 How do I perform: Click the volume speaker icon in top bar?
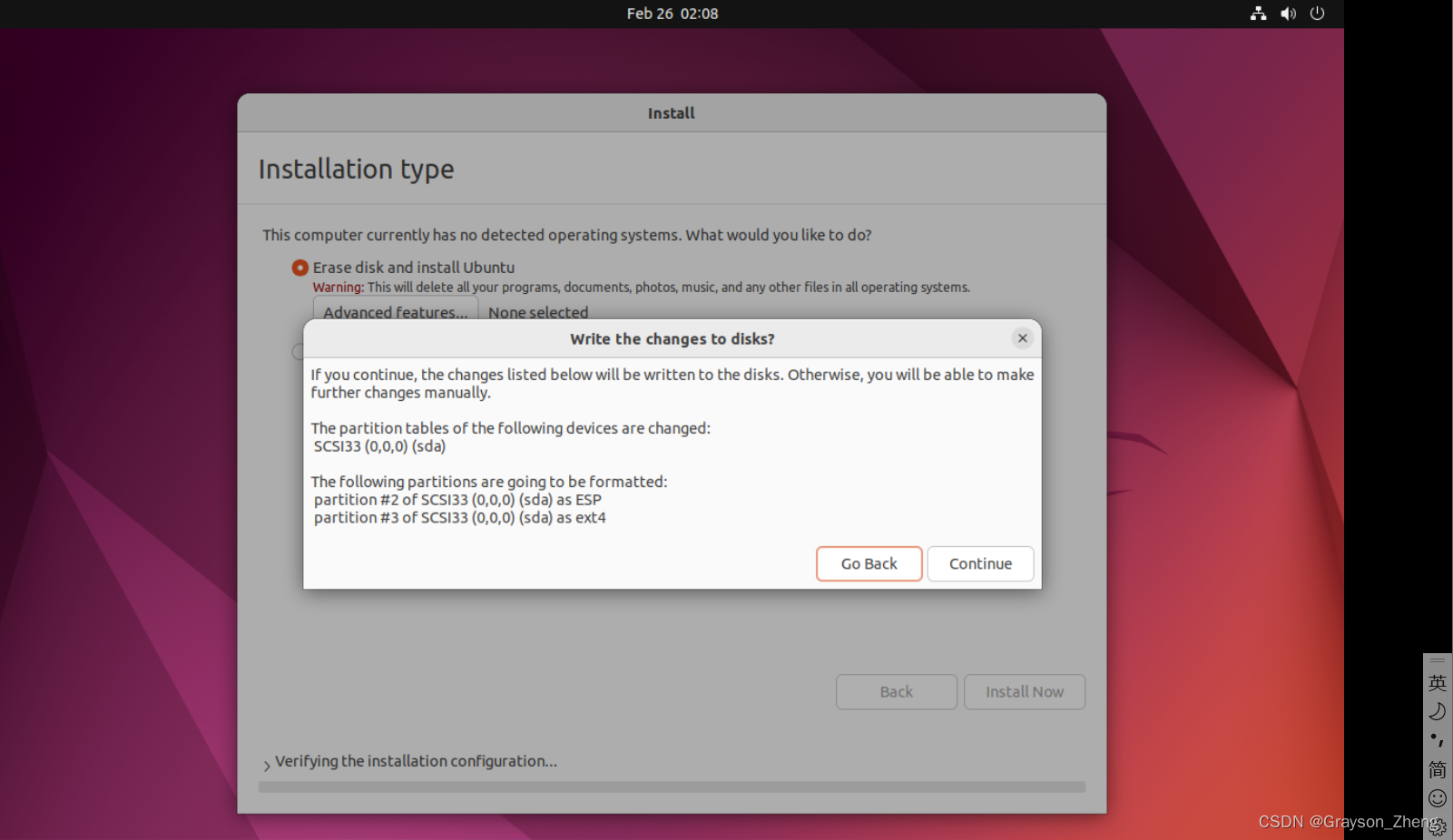point(1288,14)
